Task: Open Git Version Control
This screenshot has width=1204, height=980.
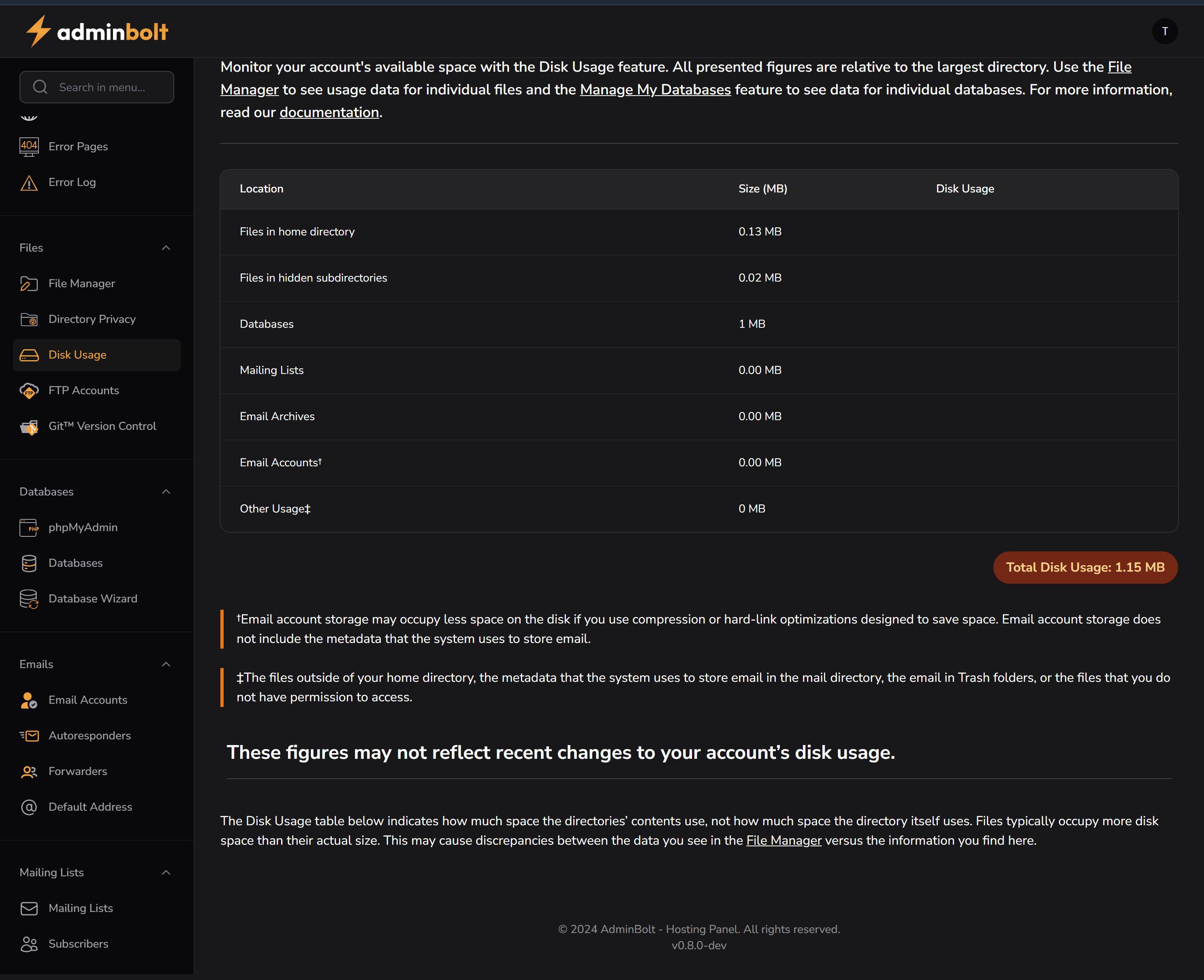Action: pyautogui.click(x=102, y=426)
